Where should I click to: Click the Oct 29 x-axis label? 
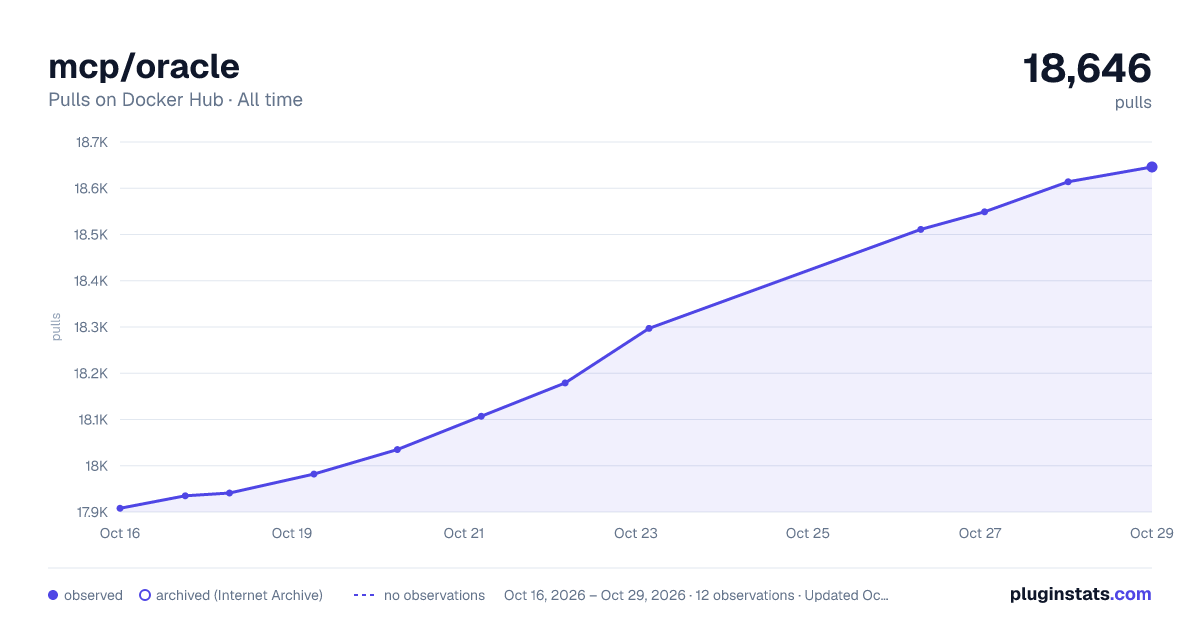click(1151, 533)
